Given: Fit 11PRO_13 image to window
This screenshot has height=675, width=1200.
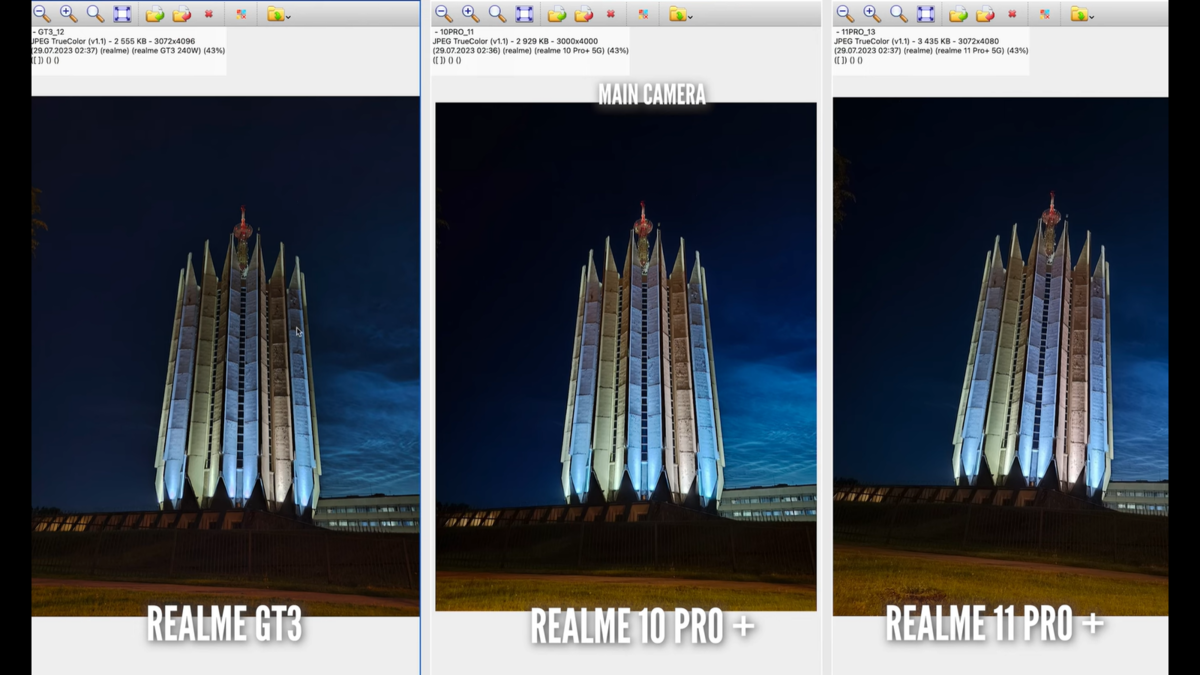Looking at the screenshot, I should [x=925, y=14].
